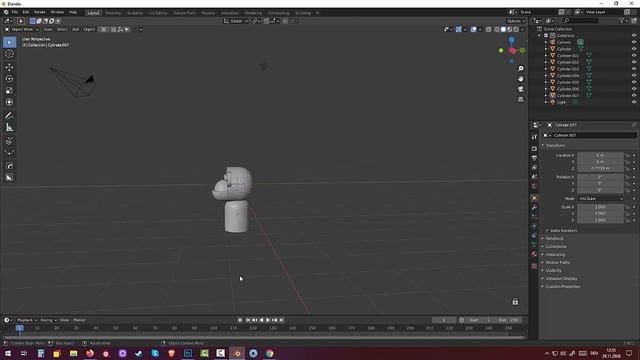Open Photoshop from the taskbar
This screenshot has width=640, height=360.
(x=188, y=353)
